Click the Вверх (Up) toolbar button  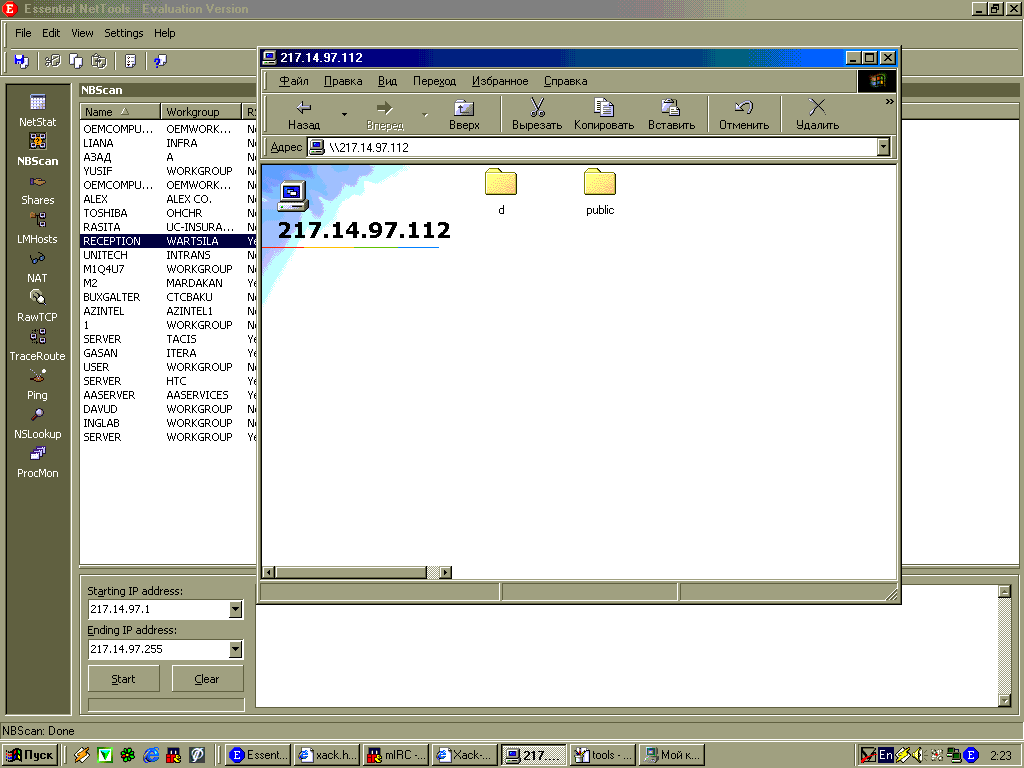tap(464, 114)
